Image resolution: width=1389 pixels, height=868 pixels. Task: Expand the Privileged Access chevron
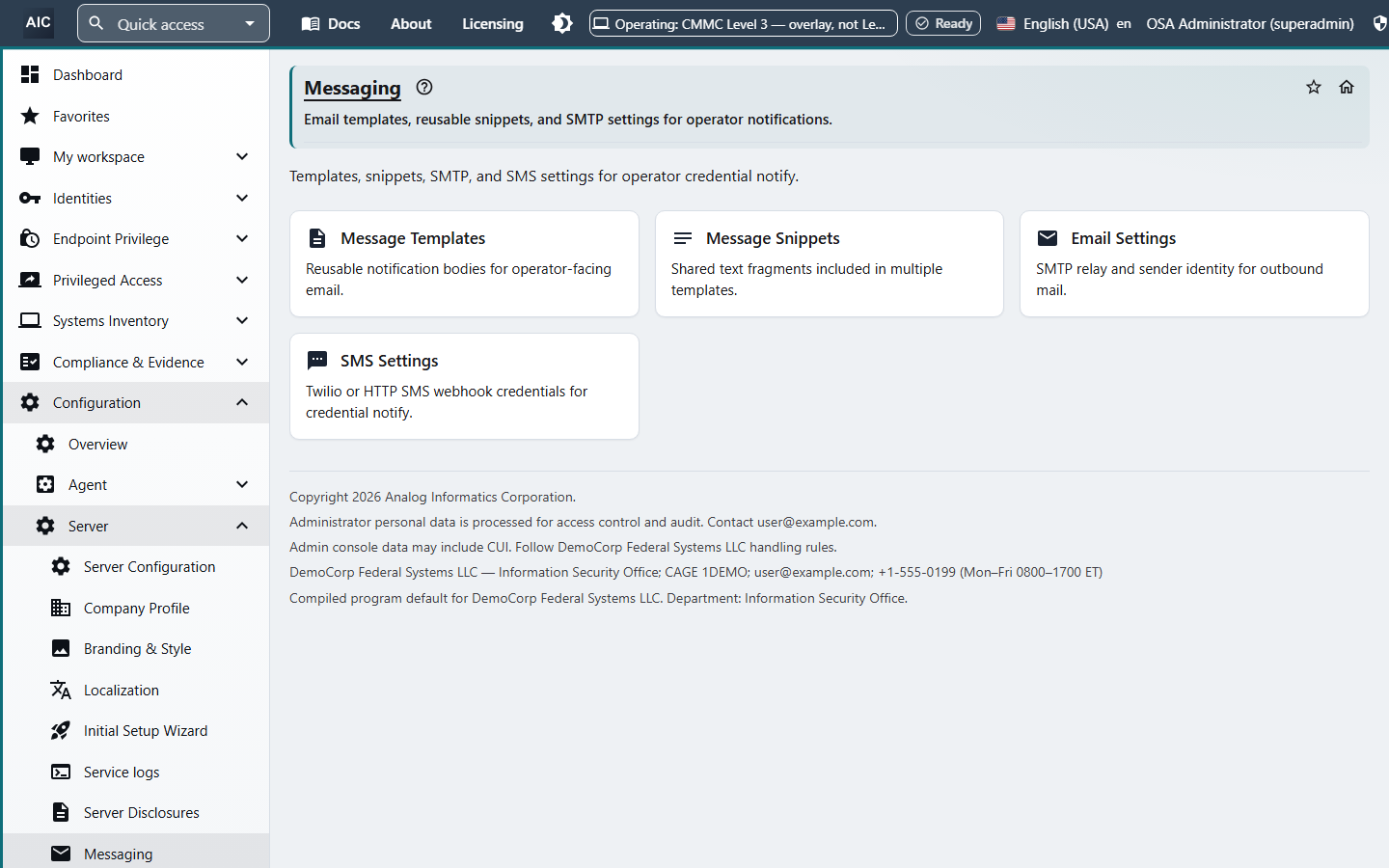click(x=242, y=280)
